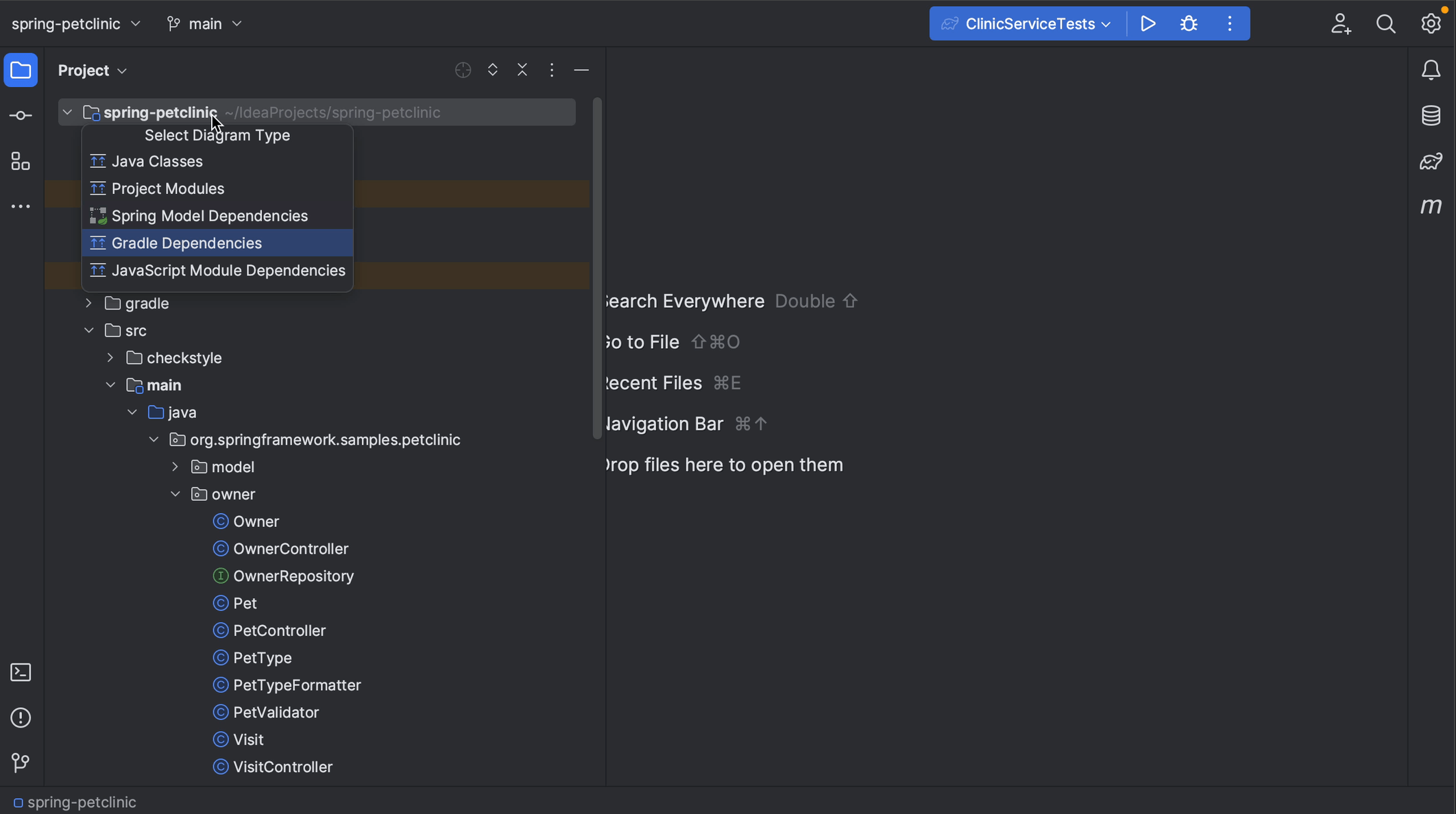Open the Terminal tool window
This screenshot has height=814, width=1456.
coord(21,672)
